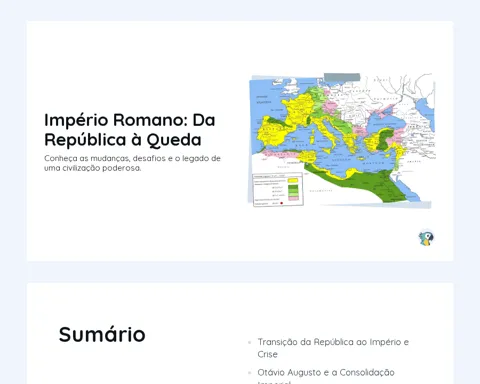Click the second bullet in Sumário list
Viewport: 480px width, 384px height.
coord(250,373)
